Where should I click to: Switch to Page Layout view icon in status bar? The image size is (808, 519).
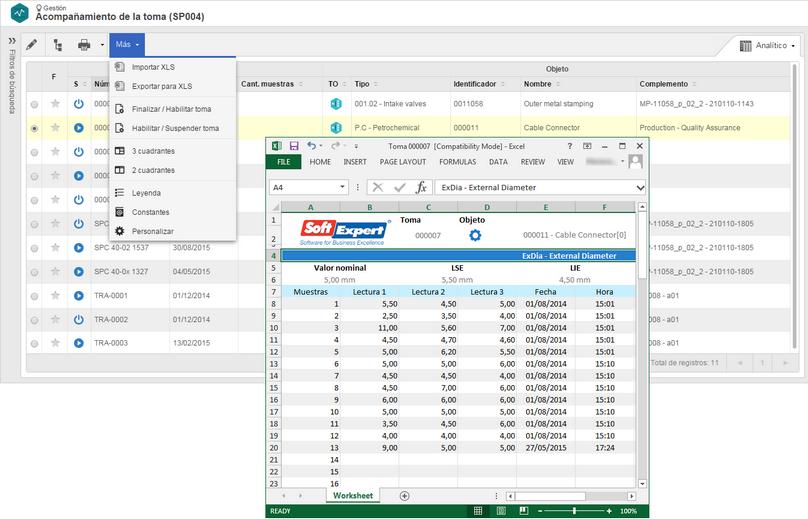(x=501, y=511)
